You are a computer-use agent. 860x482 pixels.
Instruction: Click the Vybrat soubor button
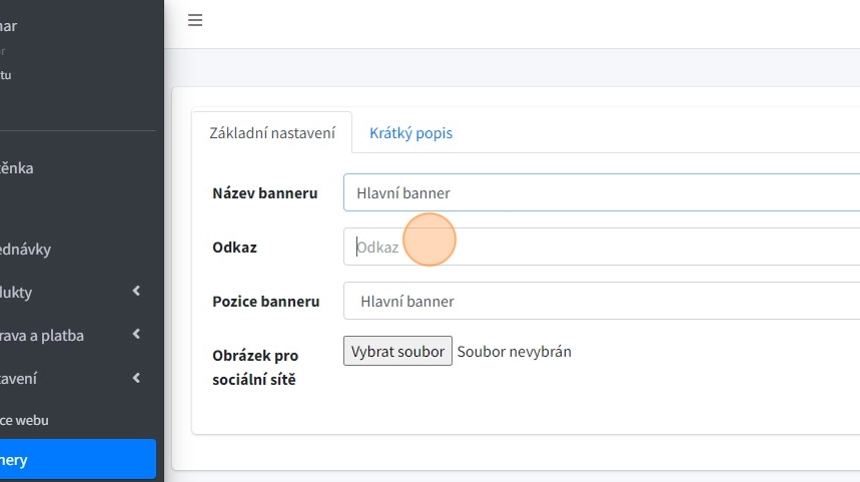pyautogui.click(x=398, y=351)
